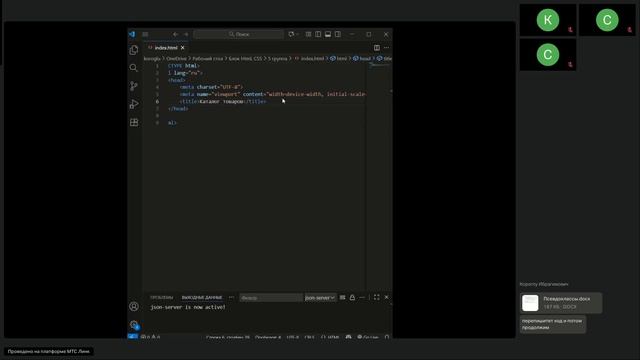640x360 pixels.
Task: Start server with the Go Live button
Action: click(x=368, y=337)
